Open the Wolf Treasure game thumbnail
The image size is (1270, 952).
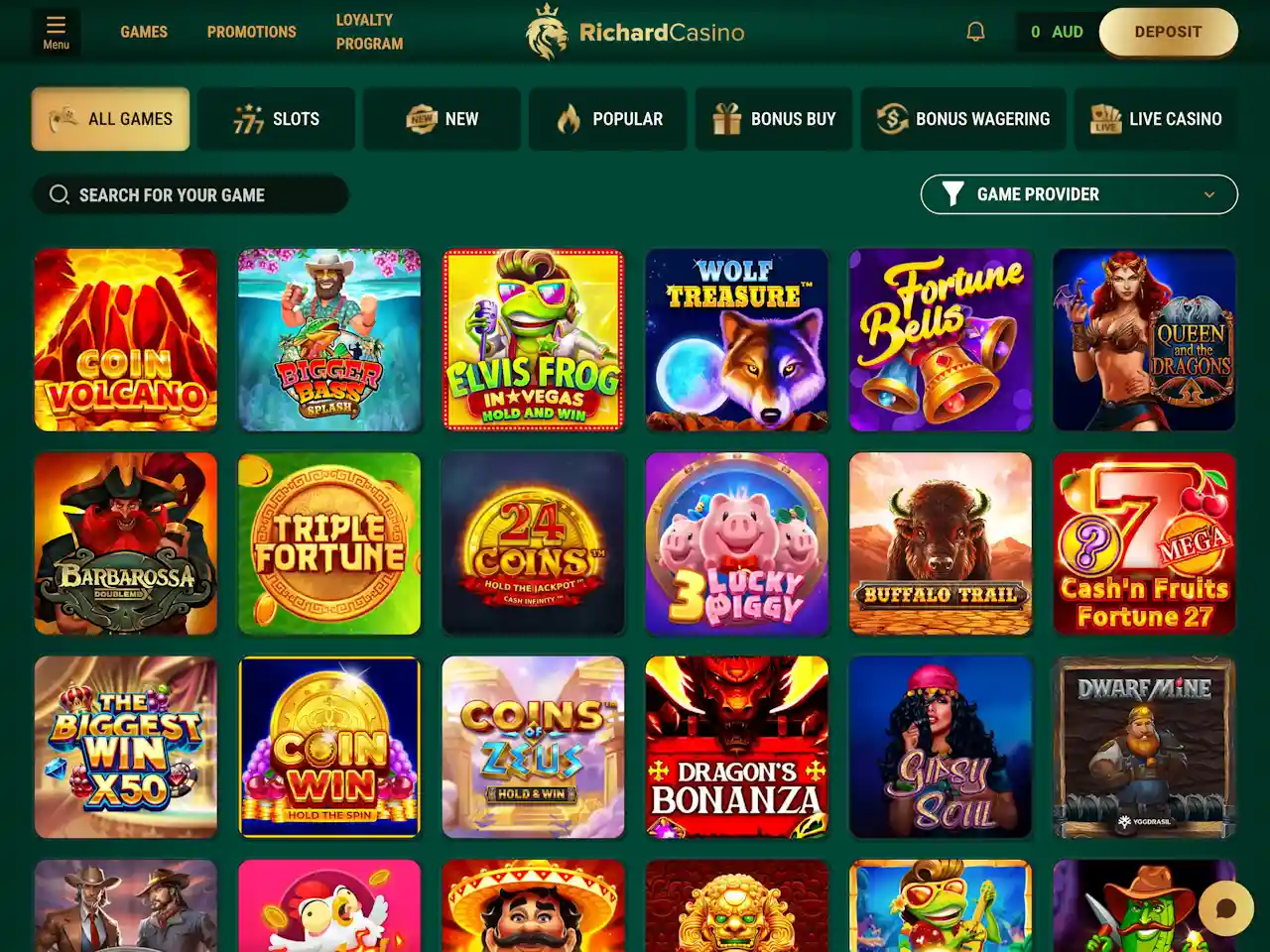[736, 340]
